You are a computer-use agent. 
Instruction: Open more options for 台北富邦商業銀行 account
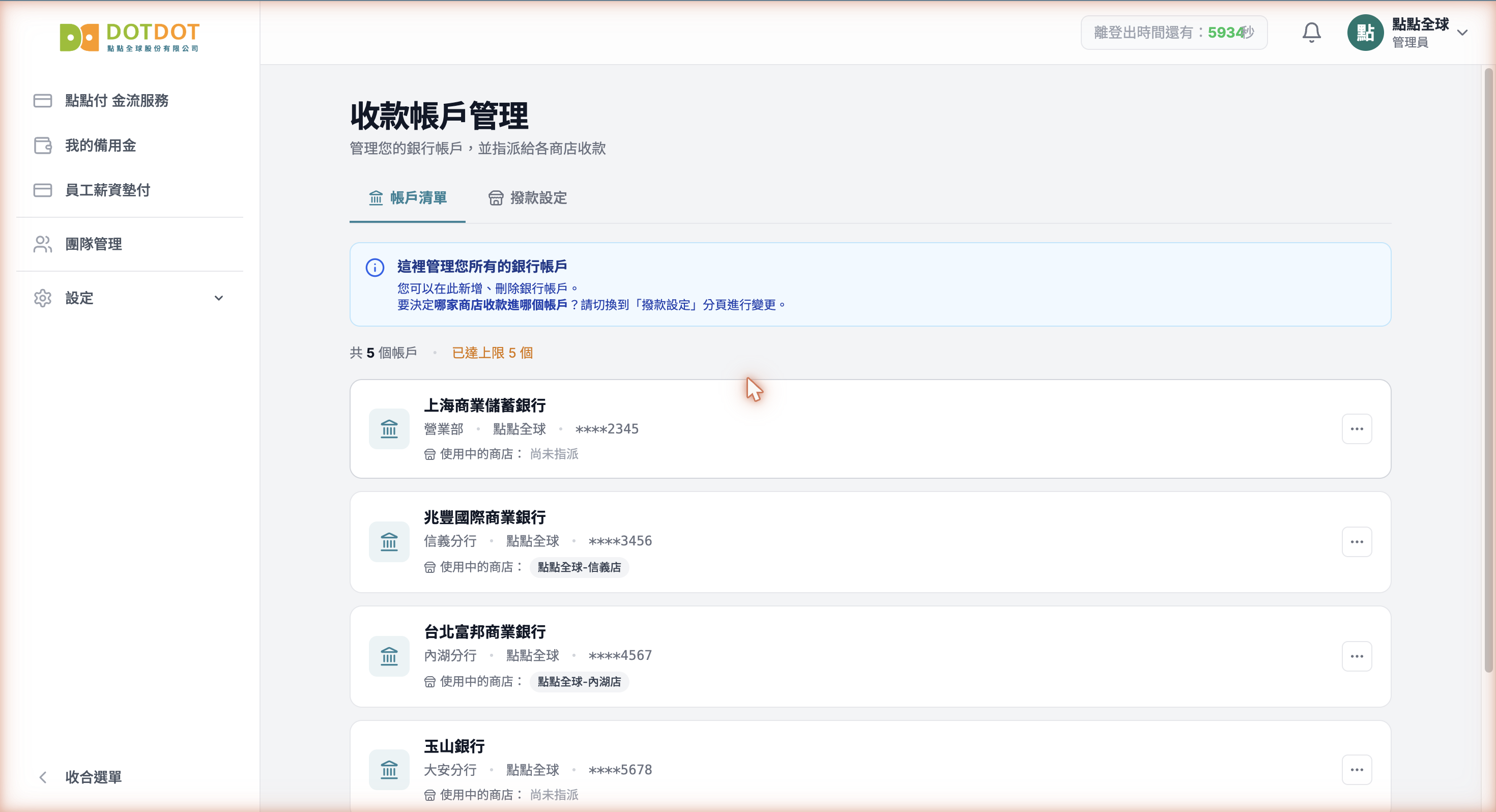(1357, 656)
